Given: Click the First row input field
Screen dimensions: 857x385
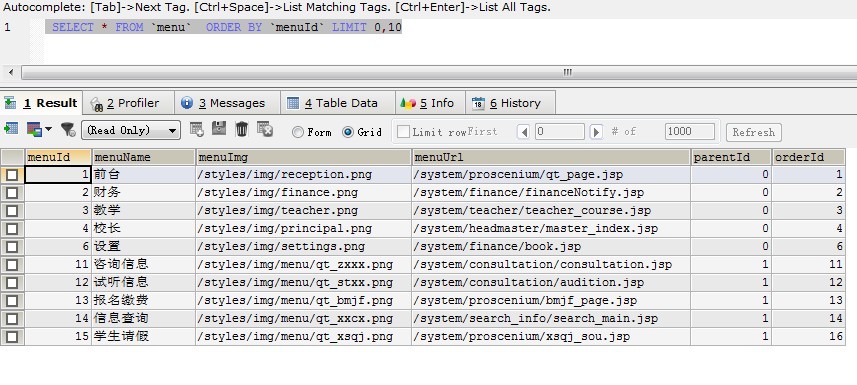Looking at the screenshot, I should click(x=560, y=131).
